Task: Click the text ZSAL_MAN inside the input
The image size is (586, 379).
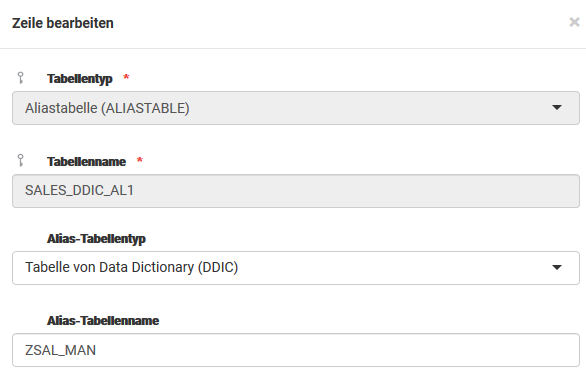Action: (61, 350)
